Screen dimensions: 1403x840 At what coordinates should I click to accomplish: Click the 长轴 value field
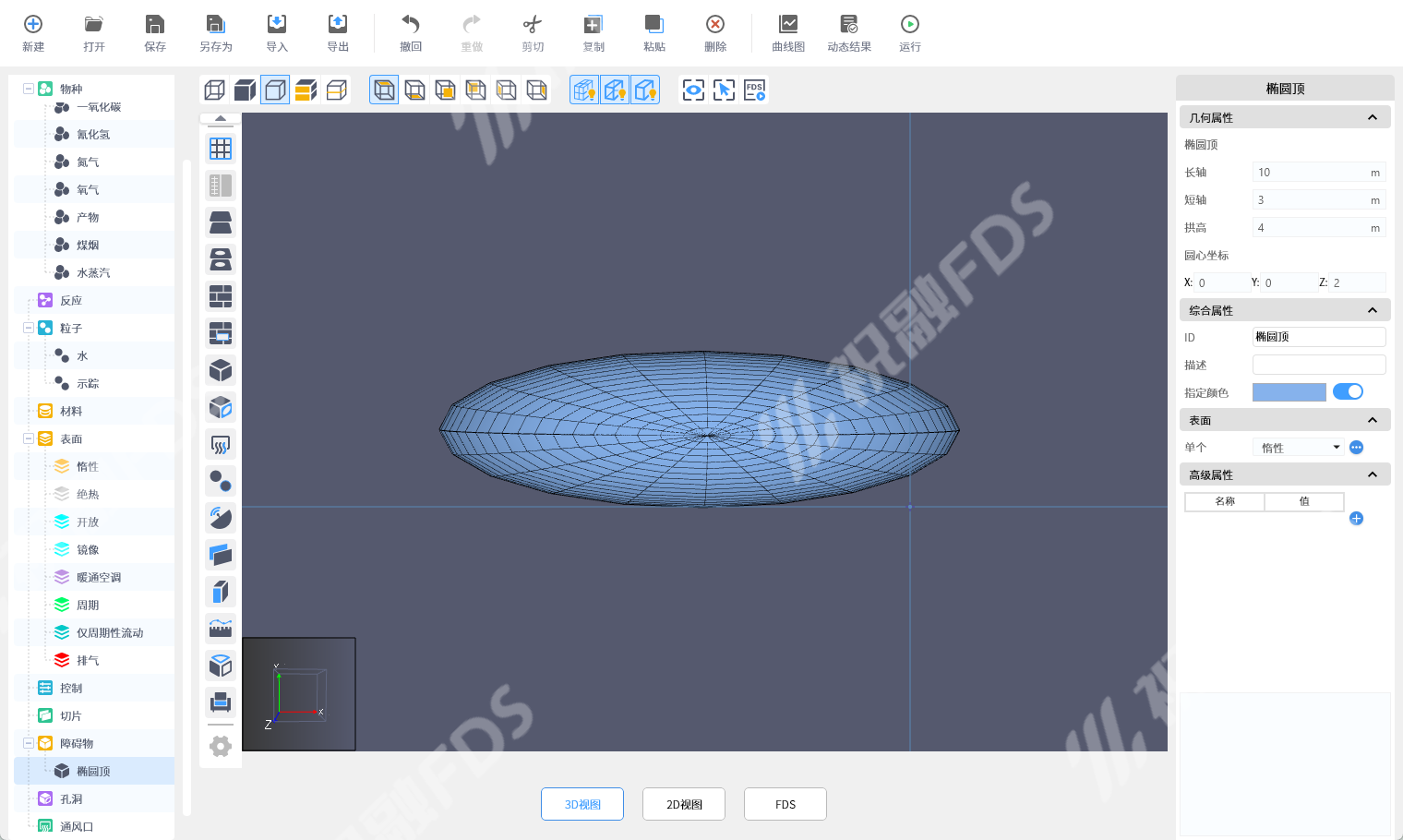click(1319, 173)
